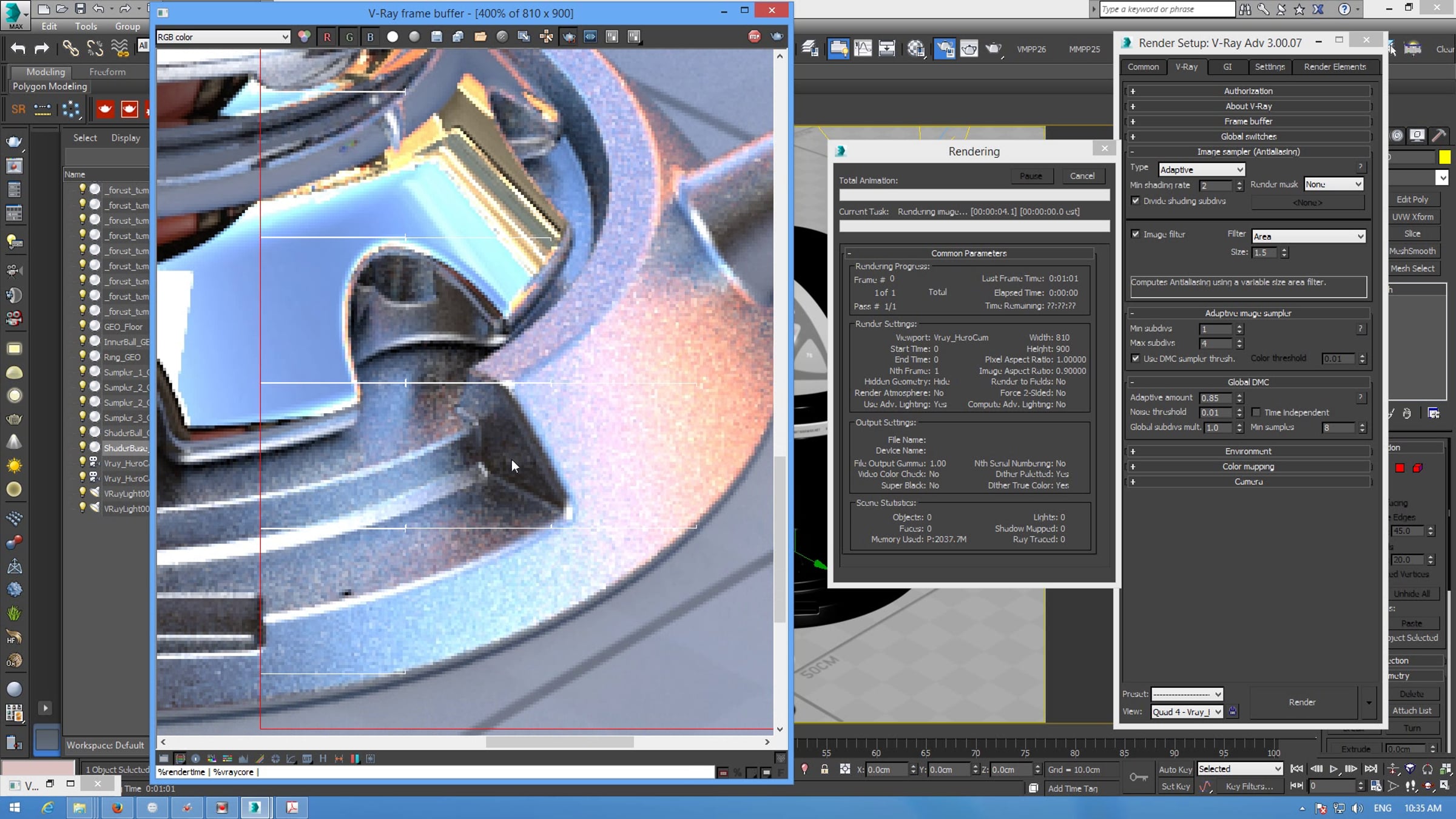Open the Render mask None dropdown
Screen dimensions: 1456x819
pos(1333,184)
